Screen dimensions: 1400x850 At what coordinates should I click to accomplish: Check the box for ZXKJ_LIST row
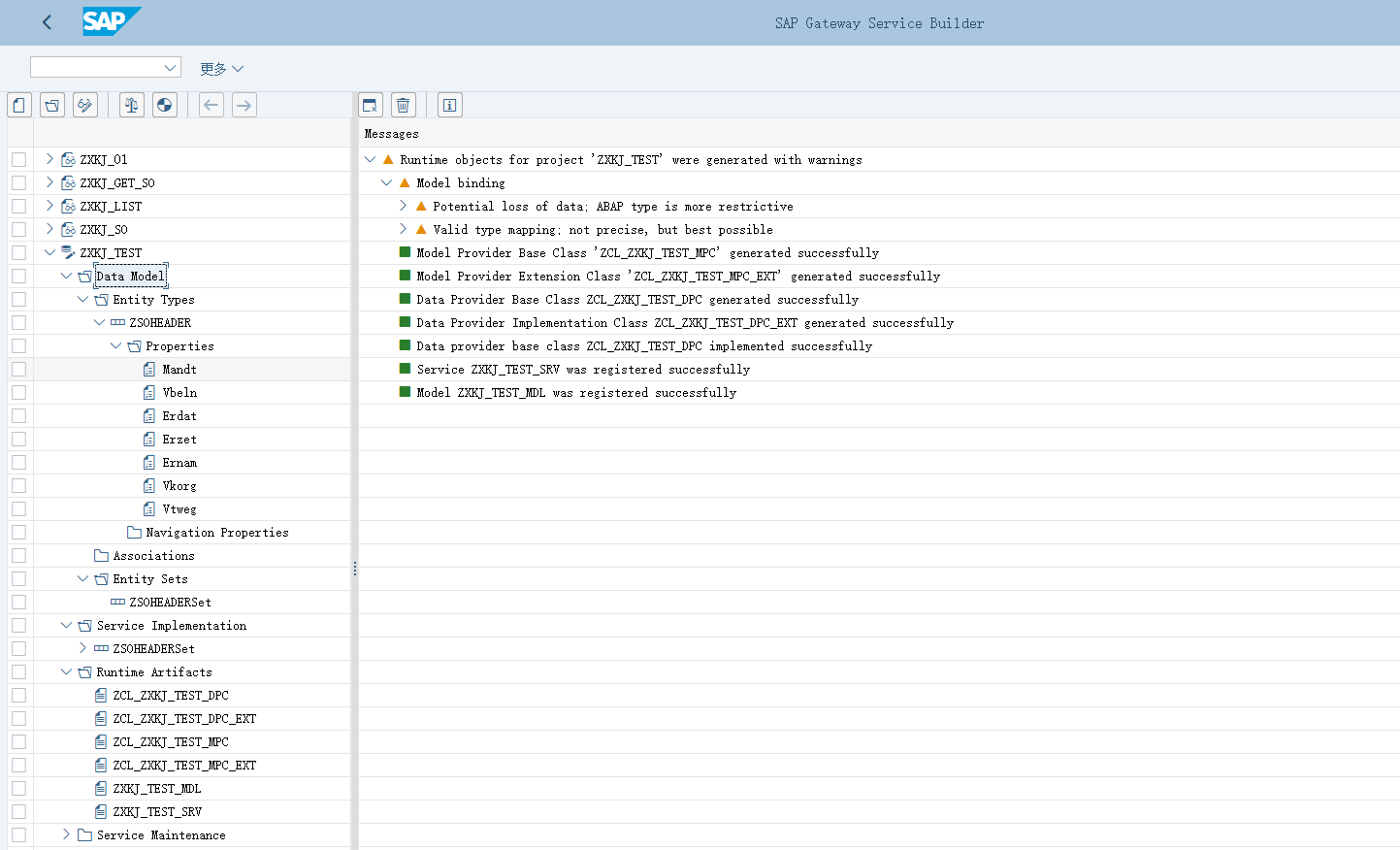[19, 206]
